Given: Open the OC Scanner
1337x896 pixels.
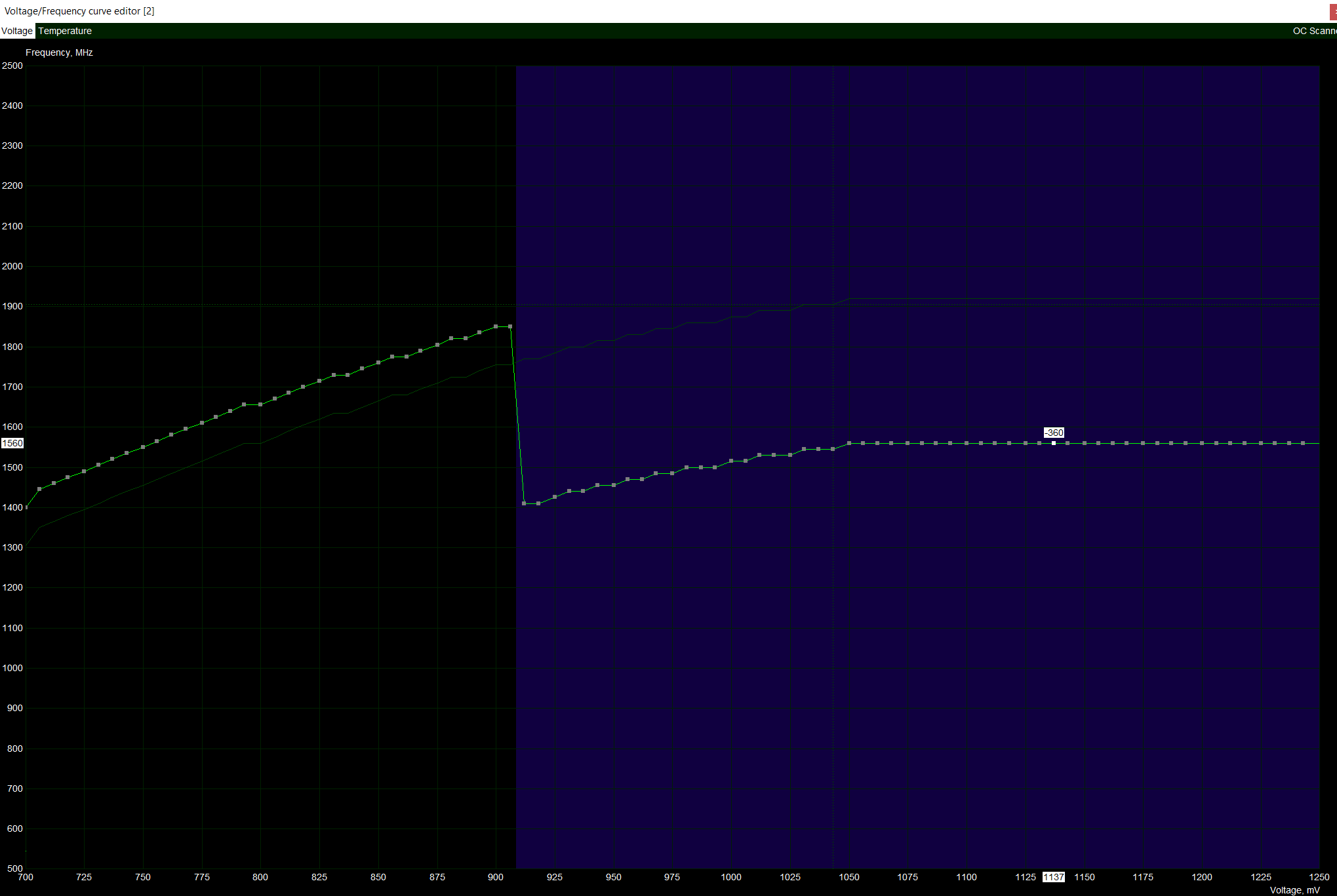Looking at the screenshot, I should click(1313, 31).
